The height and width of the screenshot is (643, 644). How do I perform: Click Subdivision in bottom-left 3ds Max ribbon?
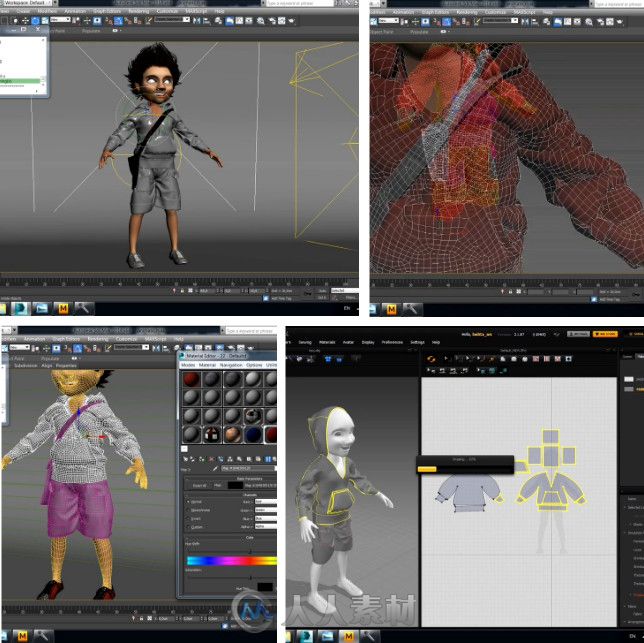pos(25,365)
